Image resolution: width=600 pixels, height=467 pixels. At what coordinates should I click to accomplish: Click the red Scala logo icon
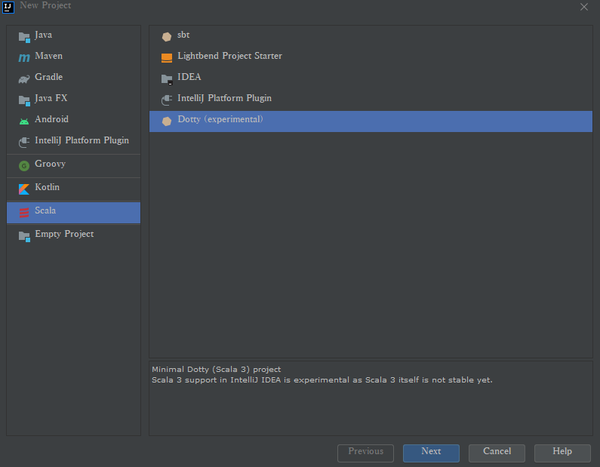click(x=24, y=212)
